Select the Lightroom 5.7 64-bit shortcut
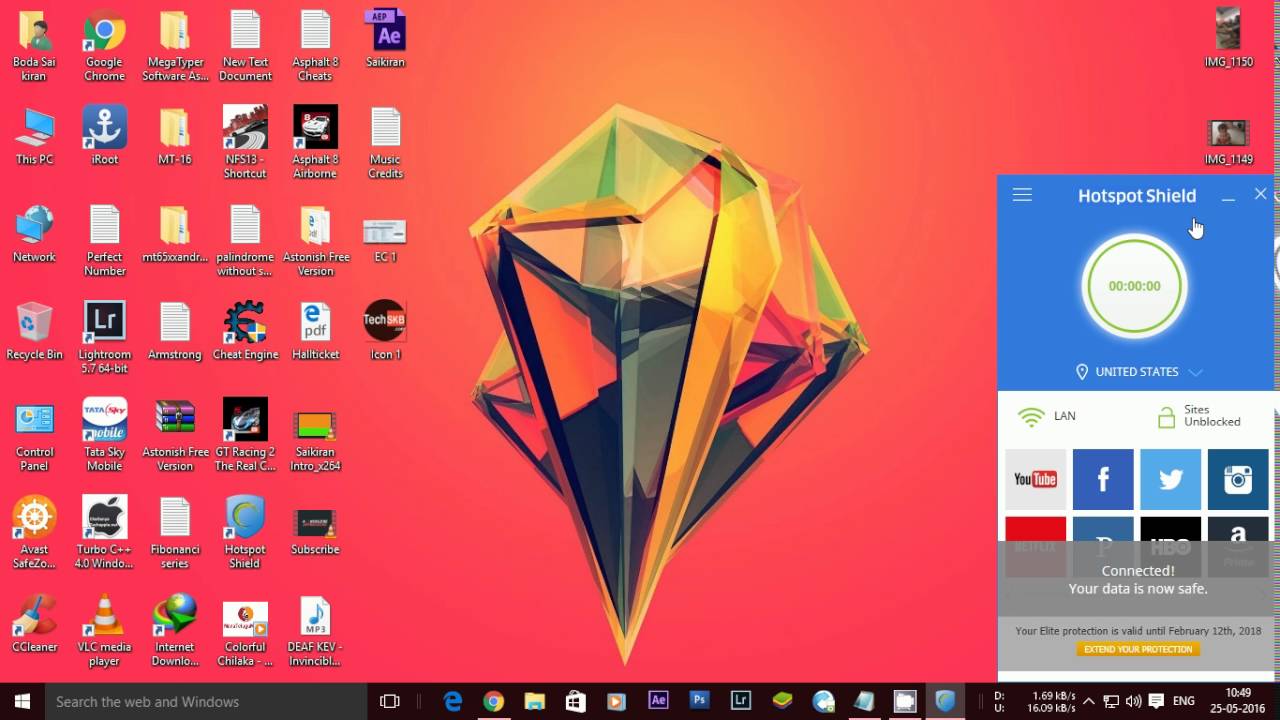Viewport: 1280px width, 720px height. [x=104, y=338]
